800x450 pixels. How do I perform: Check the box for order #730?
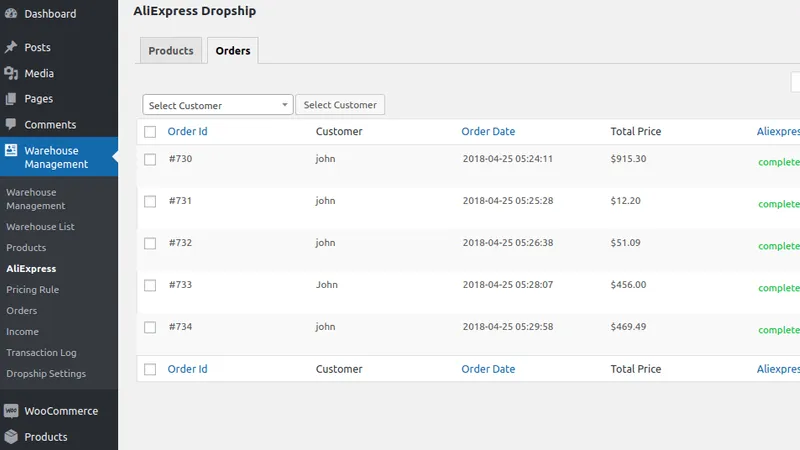(150, 159)
